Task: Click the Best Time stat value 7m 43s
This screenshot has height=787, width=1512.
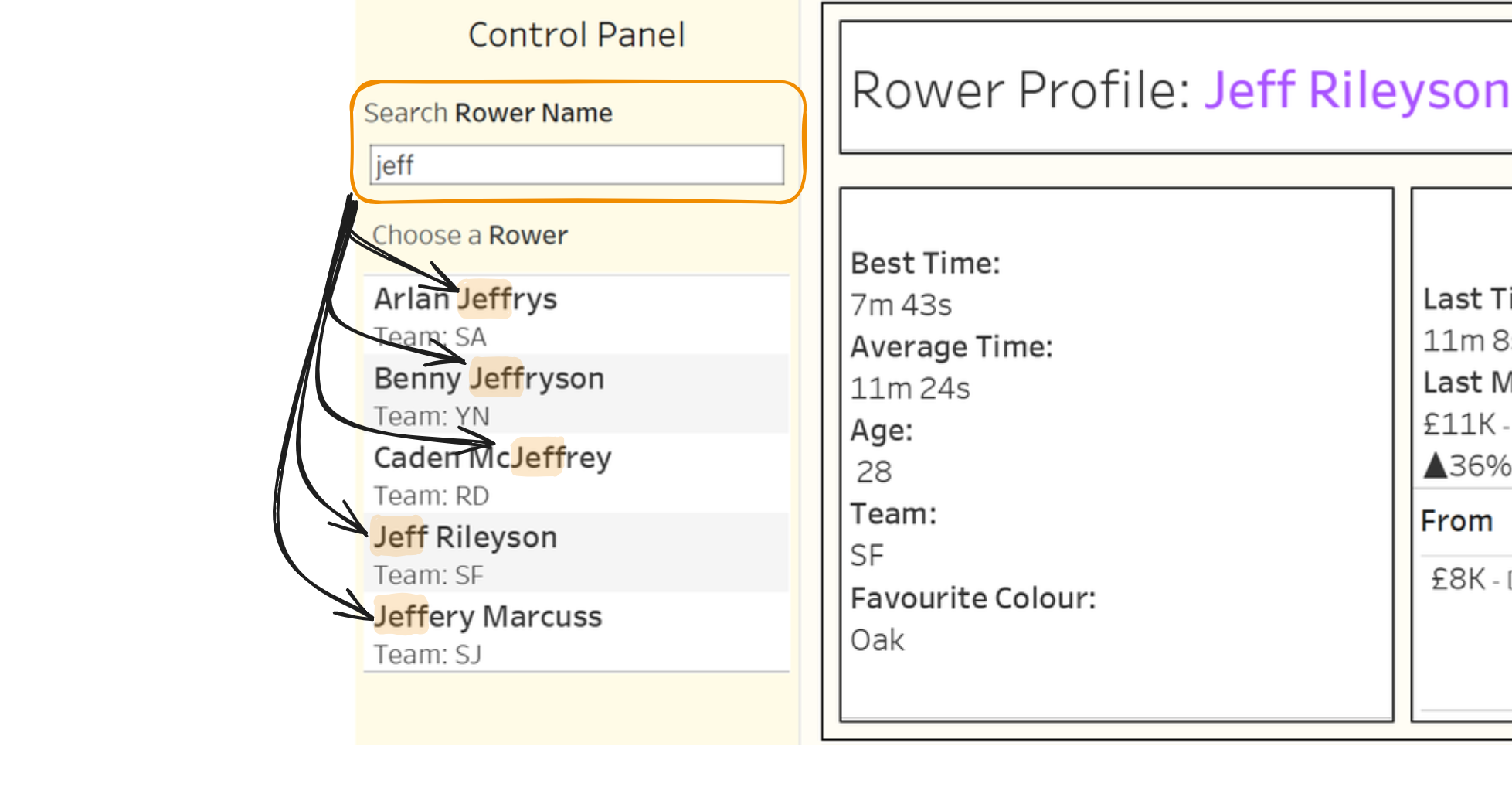Action: click(901, 305)
